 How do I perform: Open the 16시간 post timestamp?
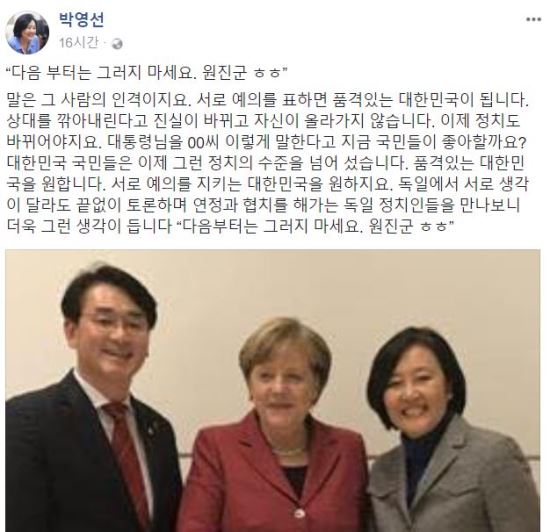(x=79, y=43)
